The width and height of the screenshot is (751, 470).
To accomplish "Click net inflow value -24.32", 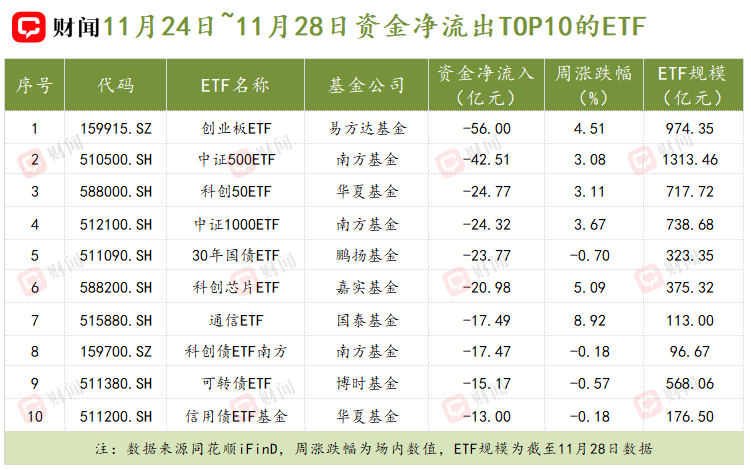I will coord(487,224).
